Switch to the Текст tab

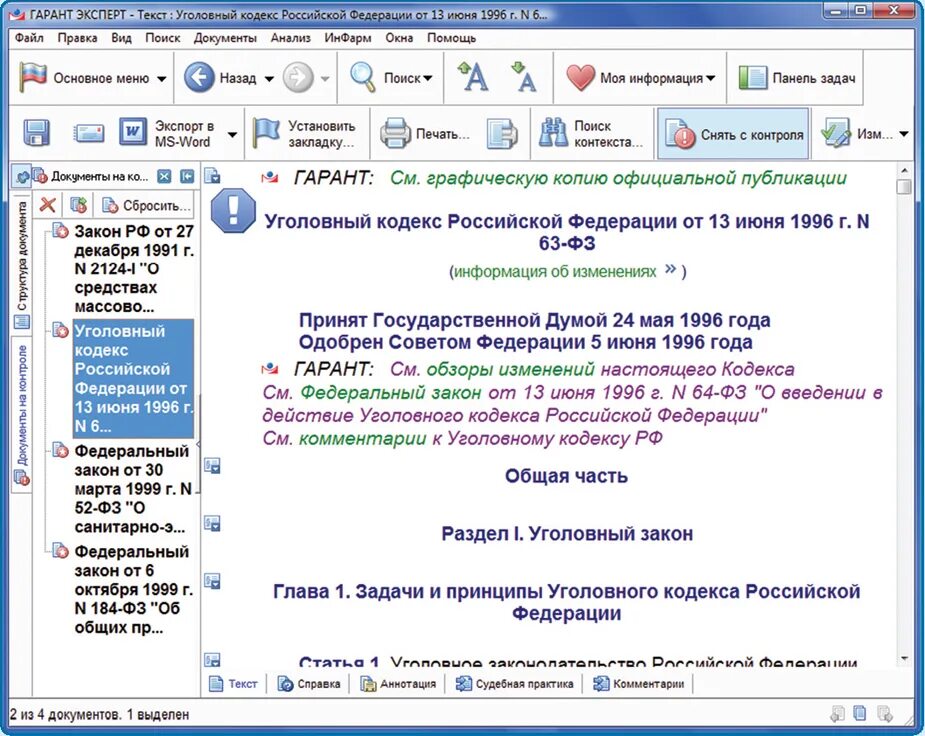click(234, 684)
